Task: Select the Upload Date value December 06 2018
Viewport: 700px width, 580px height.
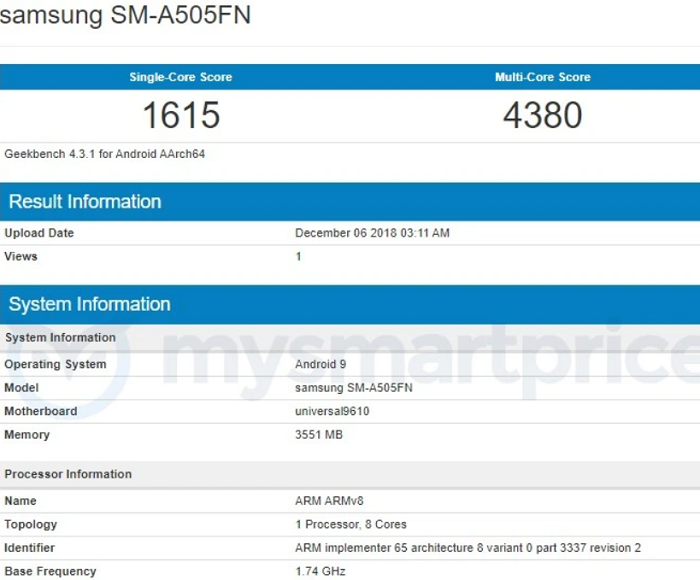Action: [x=372, y=233]
